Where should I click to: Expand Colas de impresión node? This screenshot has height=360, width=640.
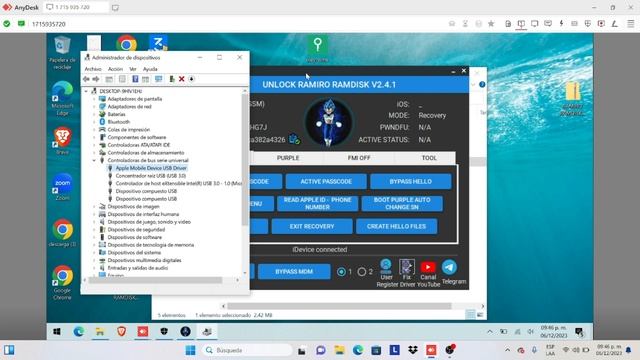pyautogui.click(x=94, y=130)
